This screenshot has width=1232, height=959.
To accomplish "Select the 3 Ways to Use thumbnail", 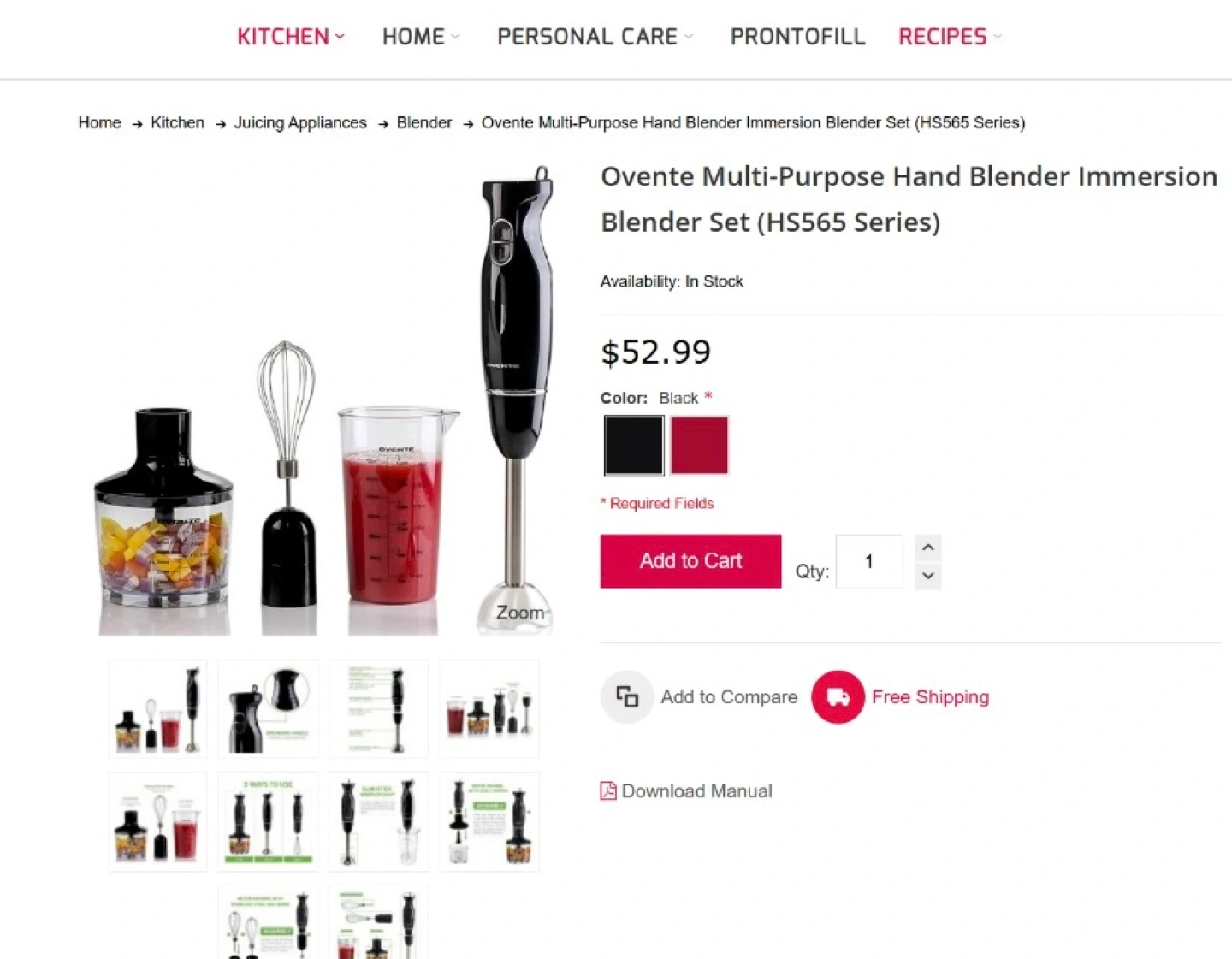I will click(268, 821).
